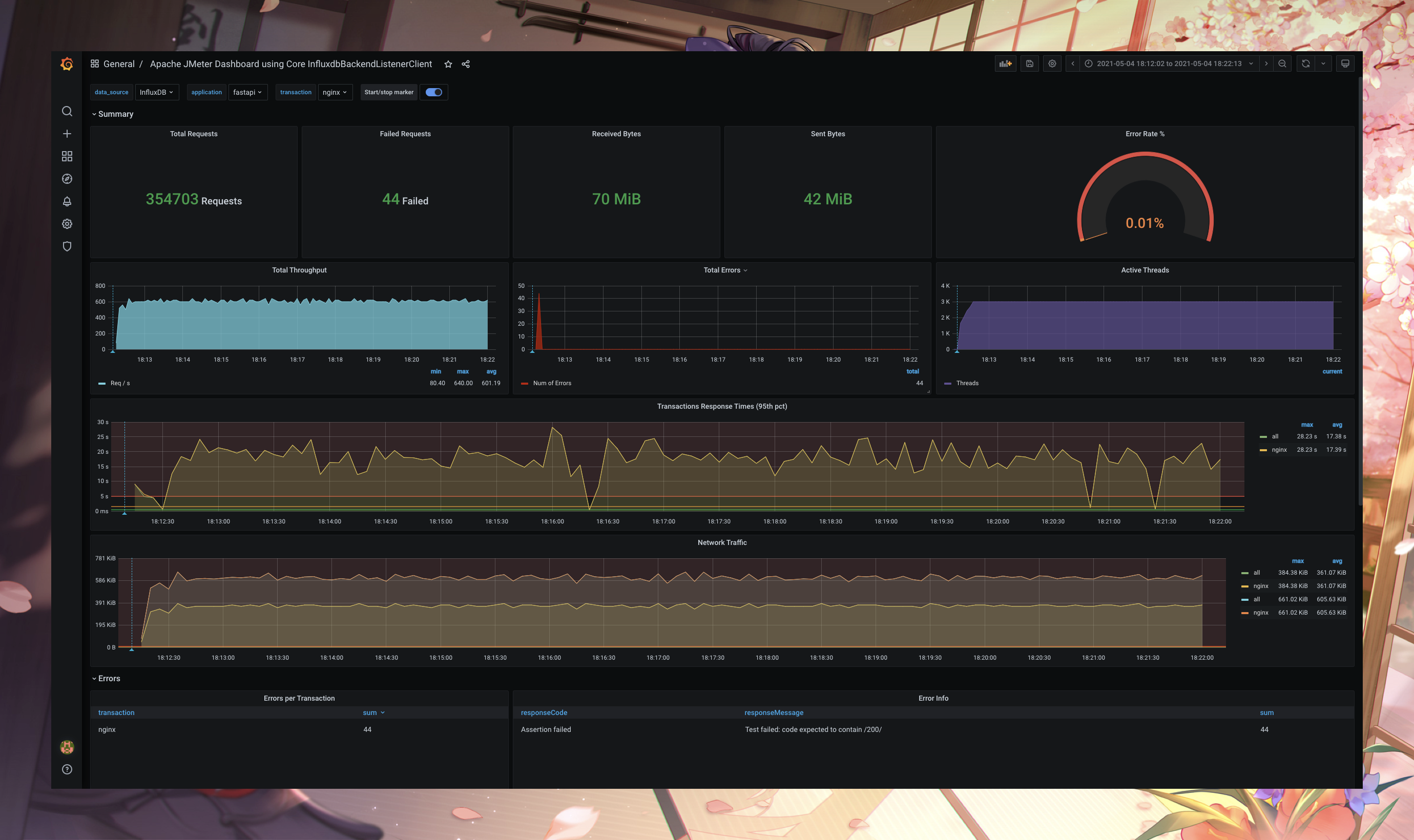Click the General breadcrumb link
The width and height of the screenshot is (1414, 840).
coord(119,64)
